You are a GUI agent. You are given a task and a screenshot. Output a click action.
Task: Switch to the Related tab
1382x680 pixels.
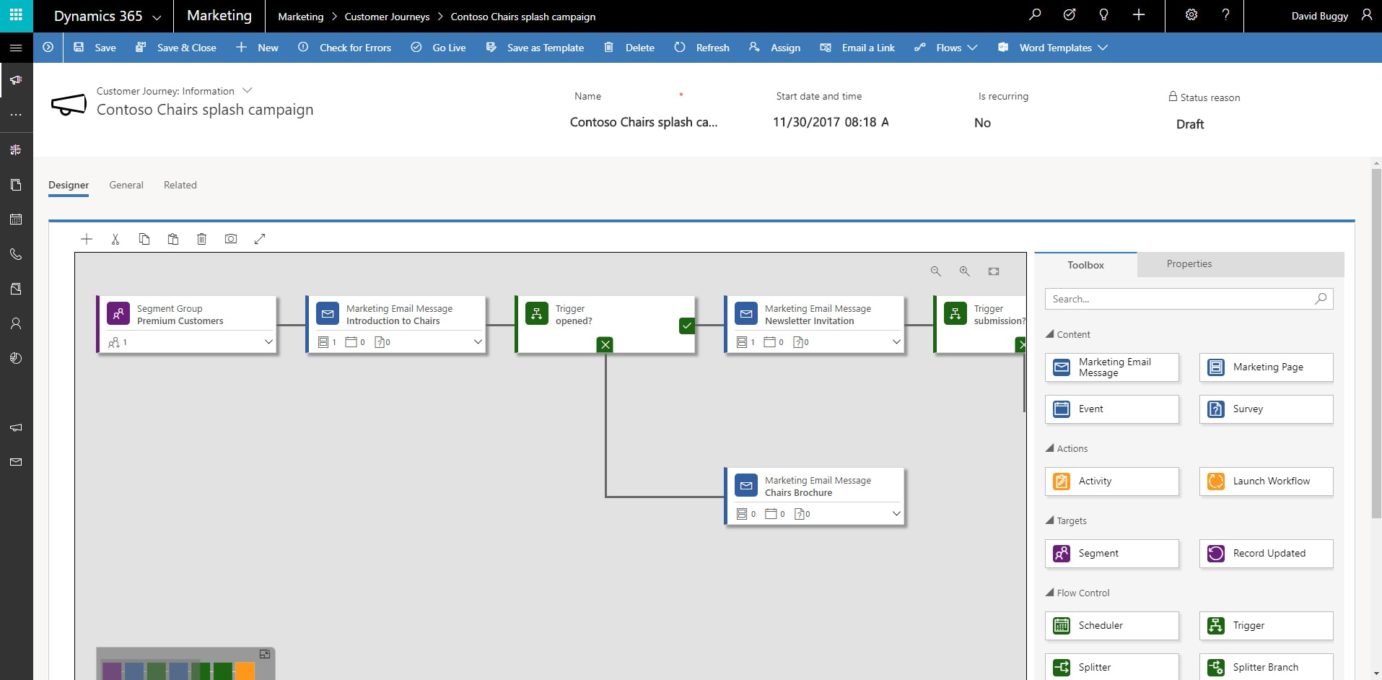pos(180,185)
